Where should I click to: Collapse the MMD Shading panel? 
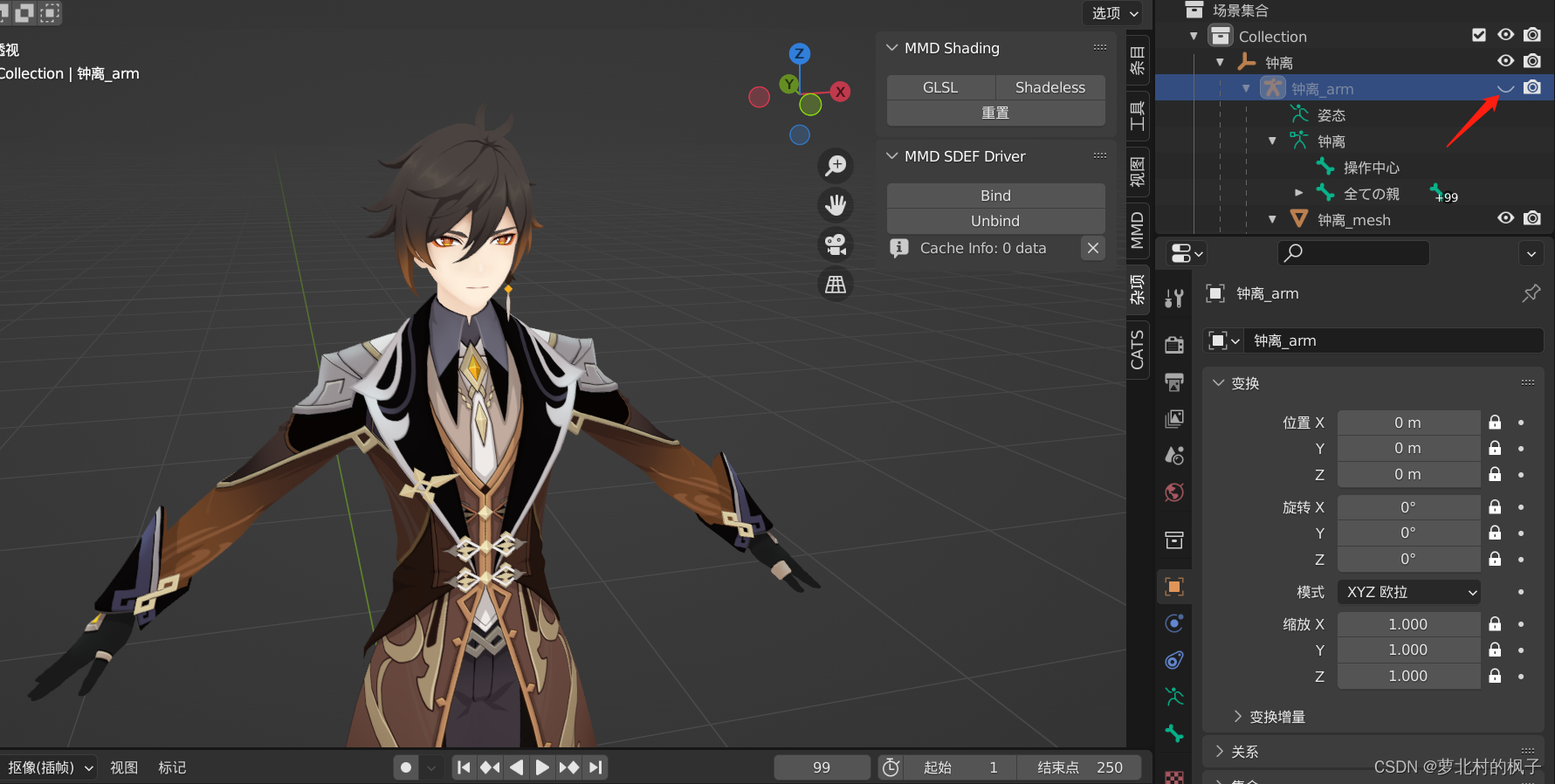[x=892, y=48]
